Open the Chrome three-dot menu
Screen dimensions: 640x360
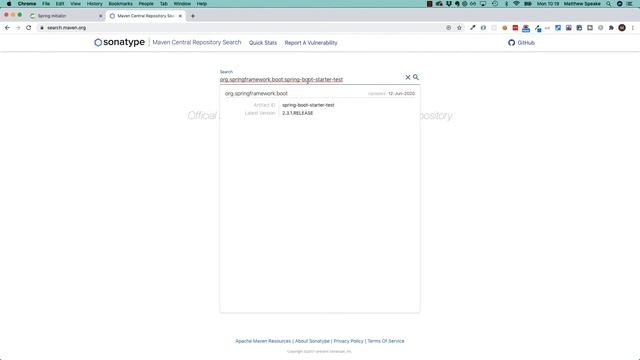633,28
